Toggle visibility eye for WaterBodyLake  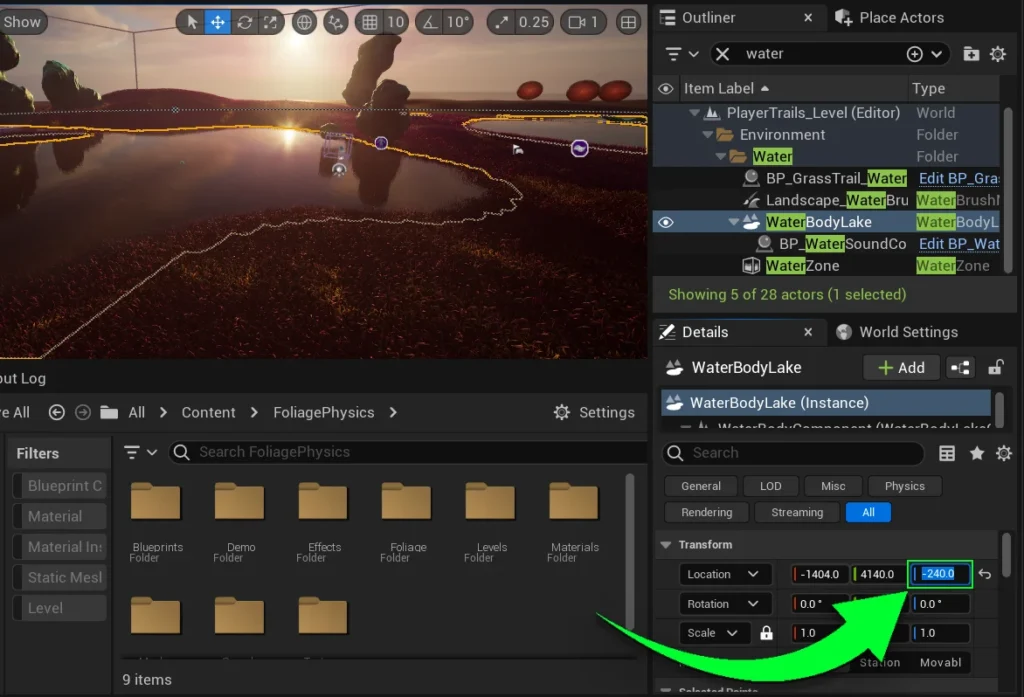point(666,222)
